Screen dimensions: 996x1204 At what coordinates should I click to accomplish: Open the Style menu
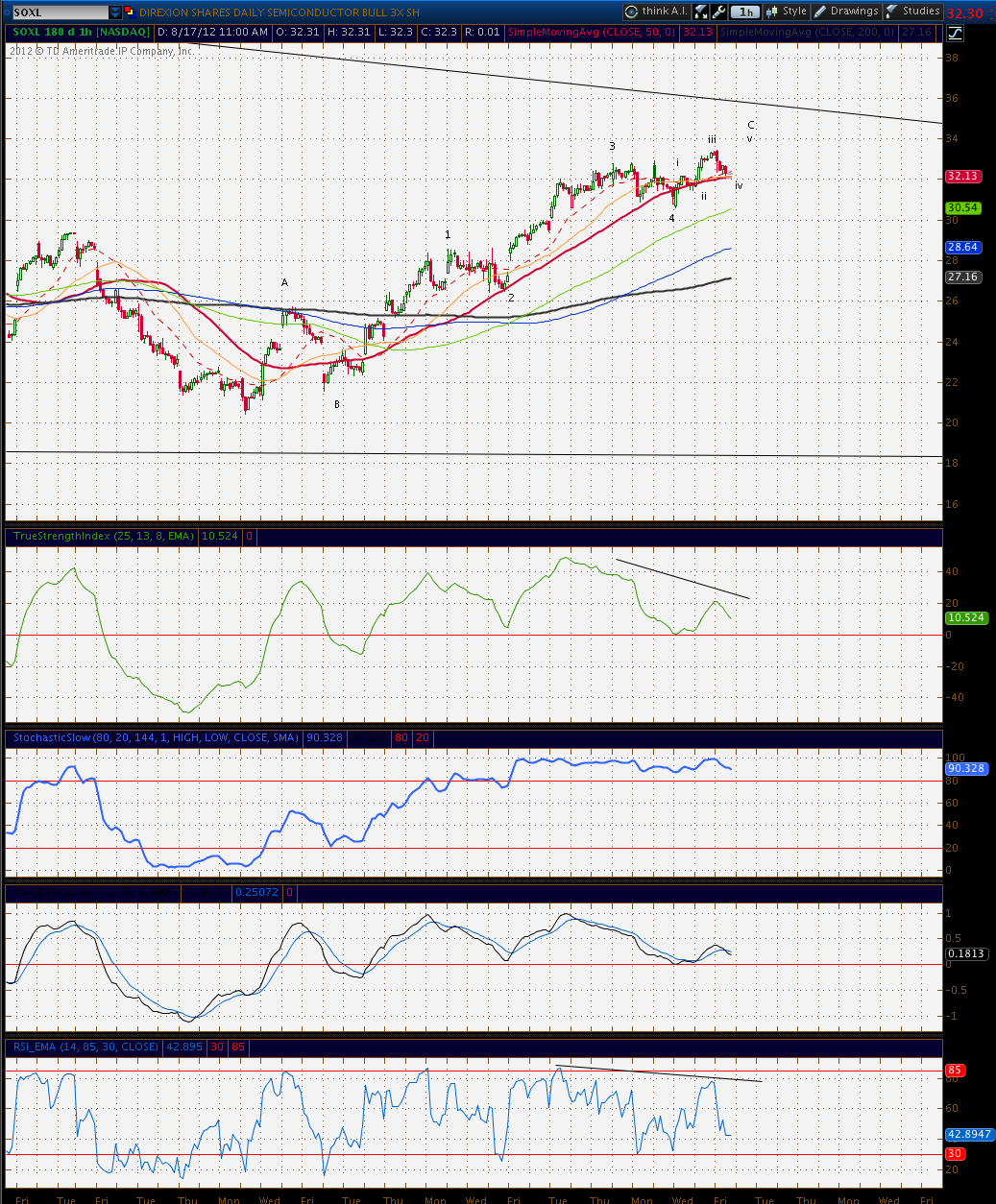coord(787,12)
